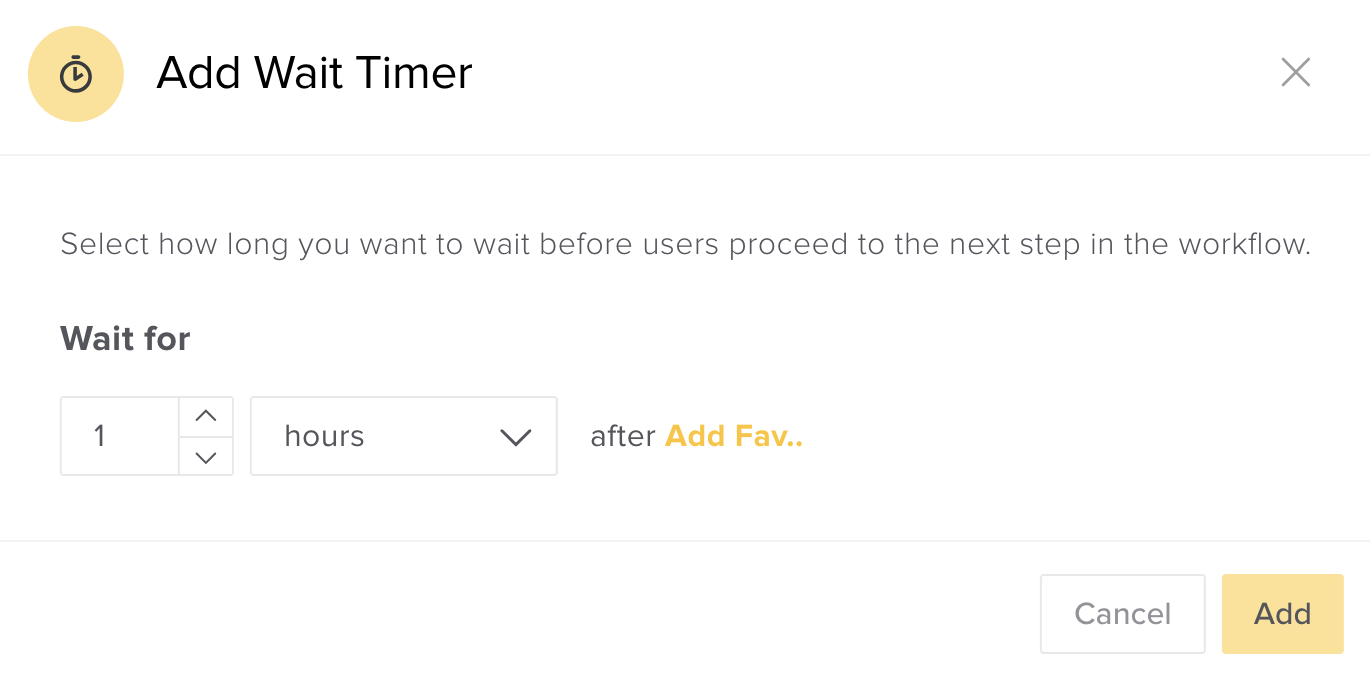The image size is (1370, 680).
Task: Confirm with the yellow Add button
Action: [1282, 613]
